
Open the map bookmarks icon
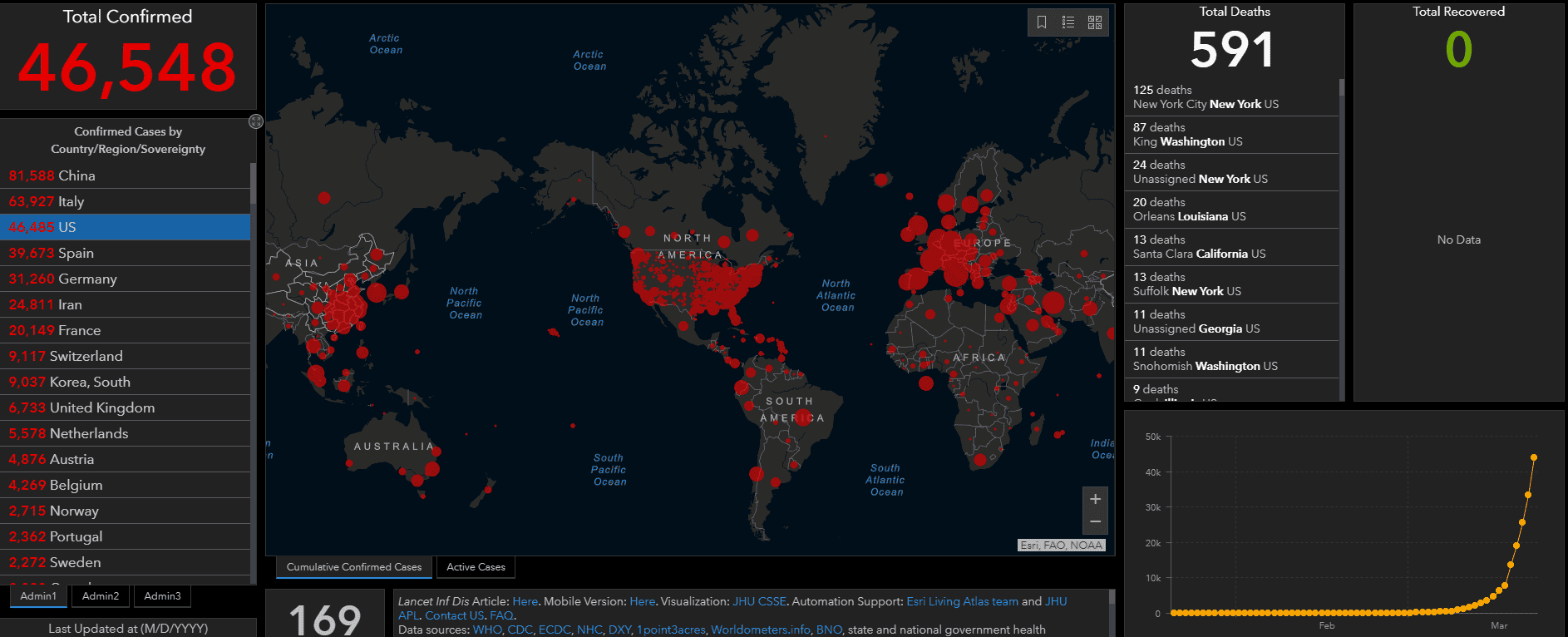click(1042, 22)
